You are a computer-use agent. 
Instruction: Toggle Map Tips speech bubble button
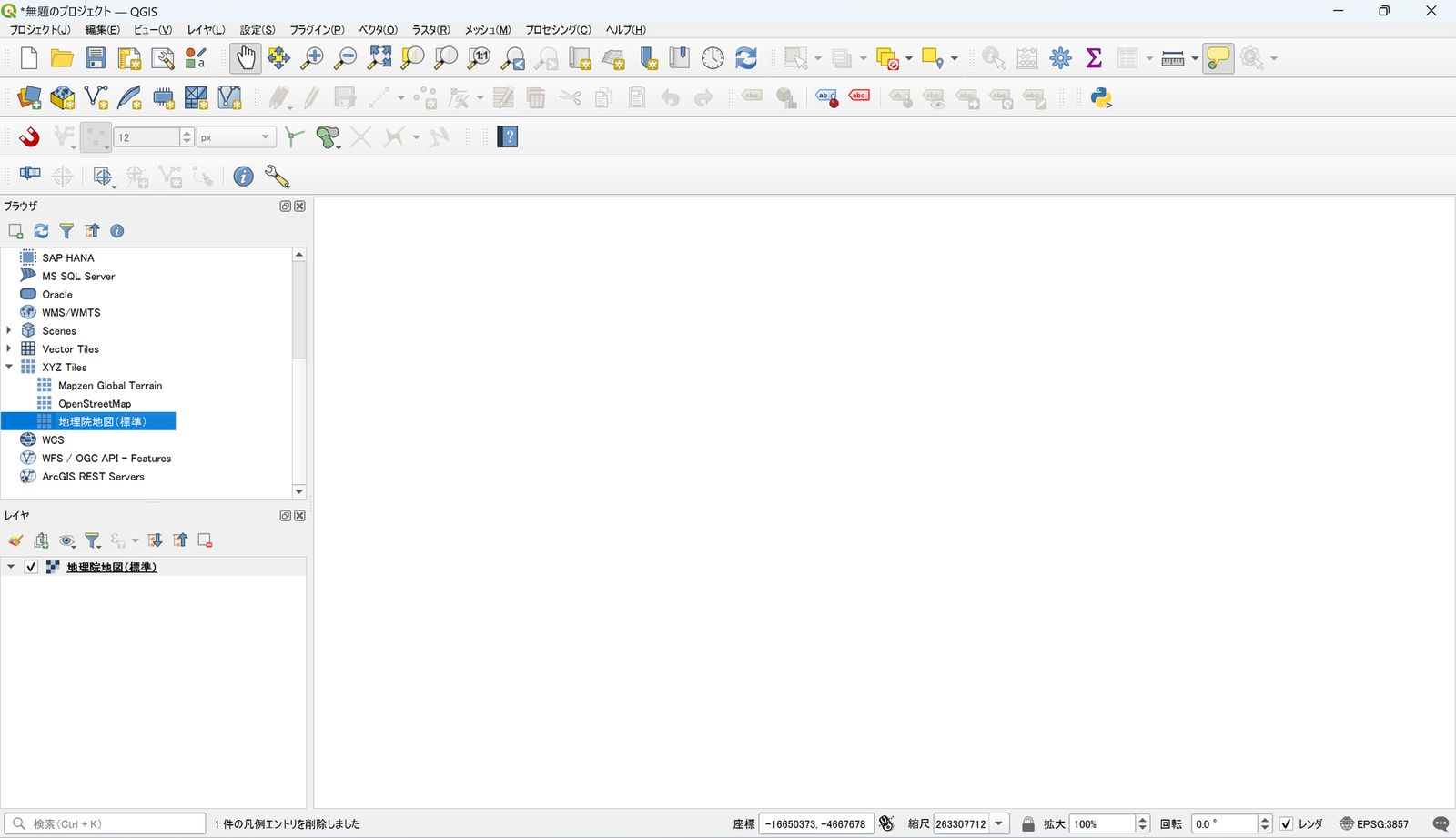[1218, 58]
